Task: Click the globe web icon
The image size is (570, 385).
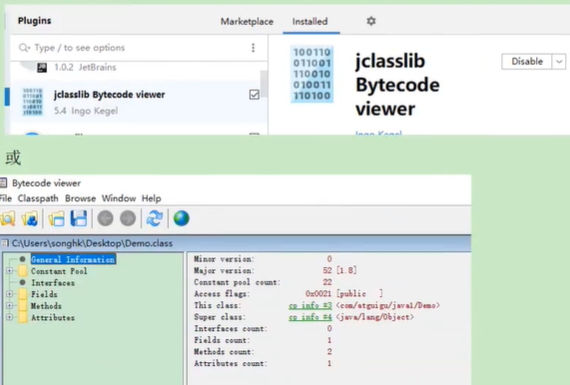Action: click(181, 218)
